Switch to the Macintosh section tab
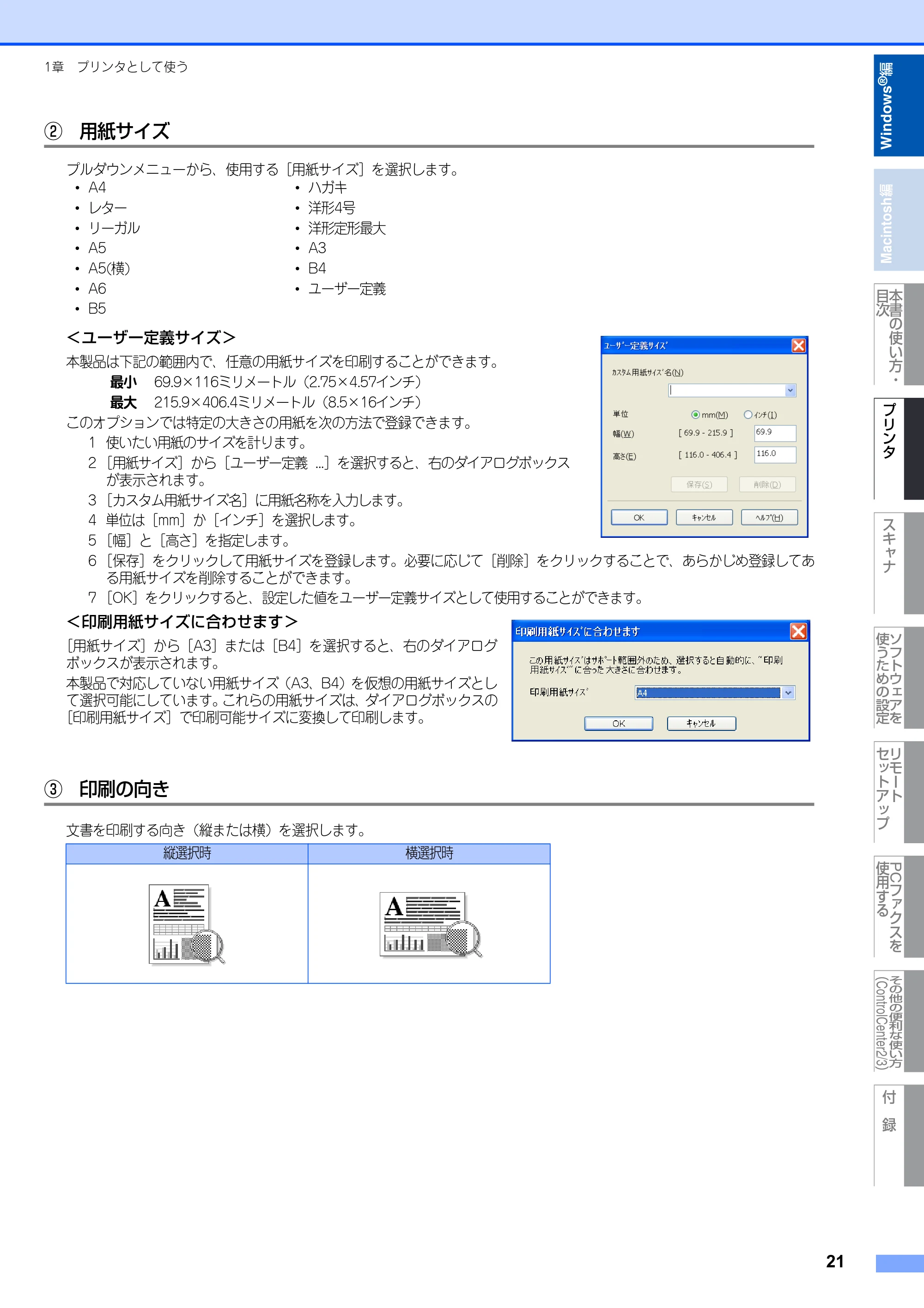This screenshot has width=924, height=1308. pos(899,220)
